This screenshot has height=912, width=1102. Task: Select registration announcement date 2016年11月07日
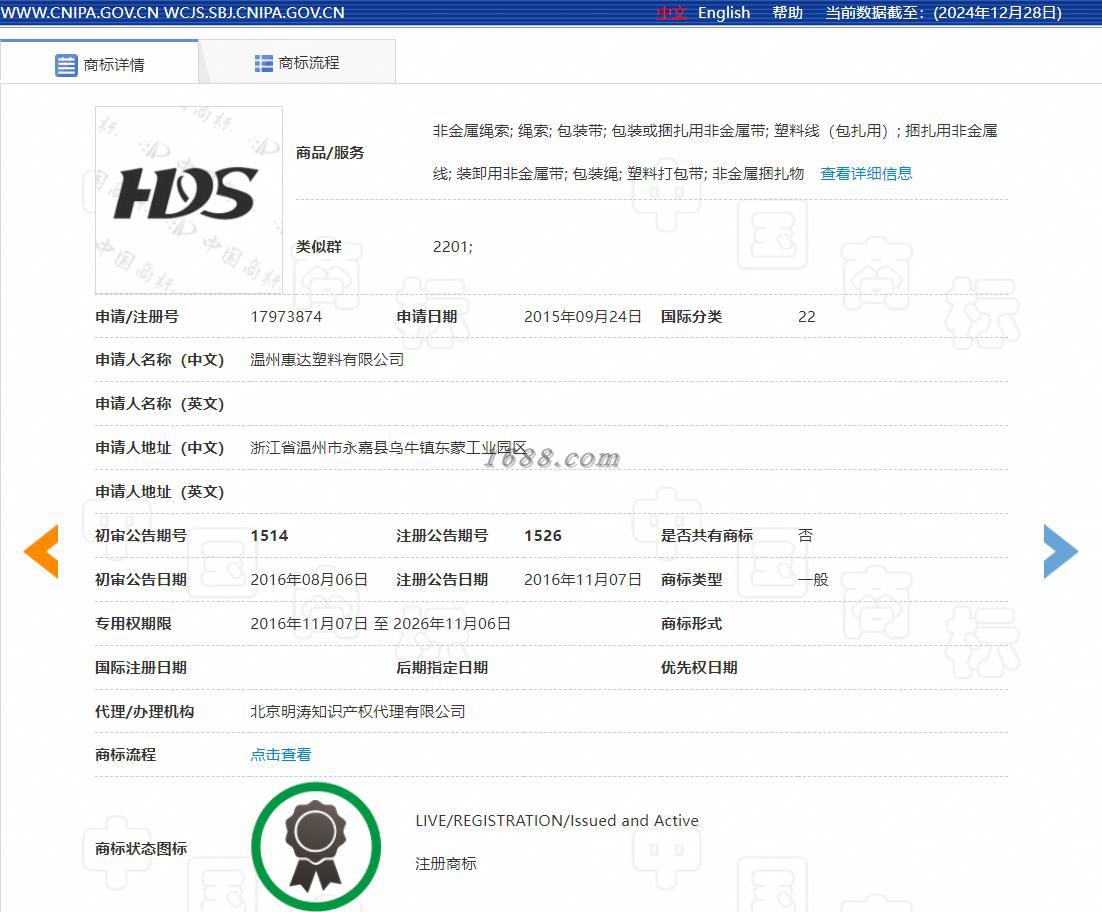(583, 580)
